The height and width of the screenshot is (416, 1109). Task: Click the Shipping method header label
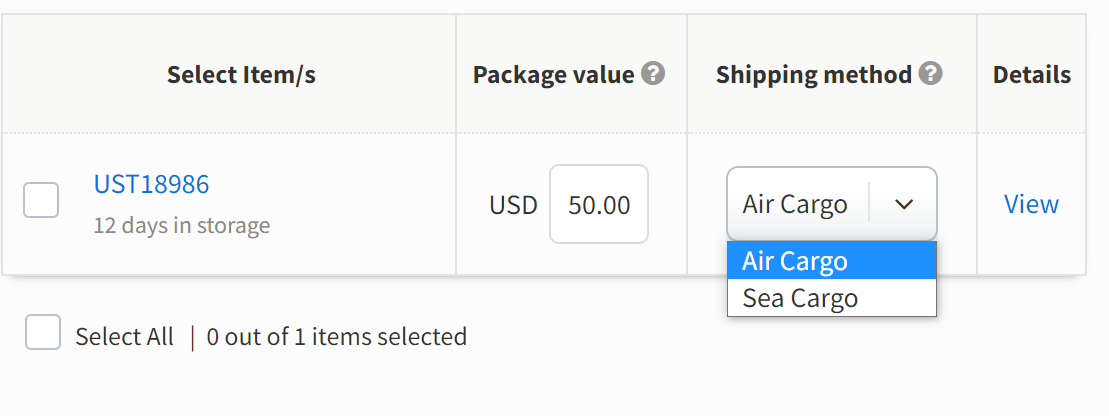pyautogui.click(x=814, y=74)
